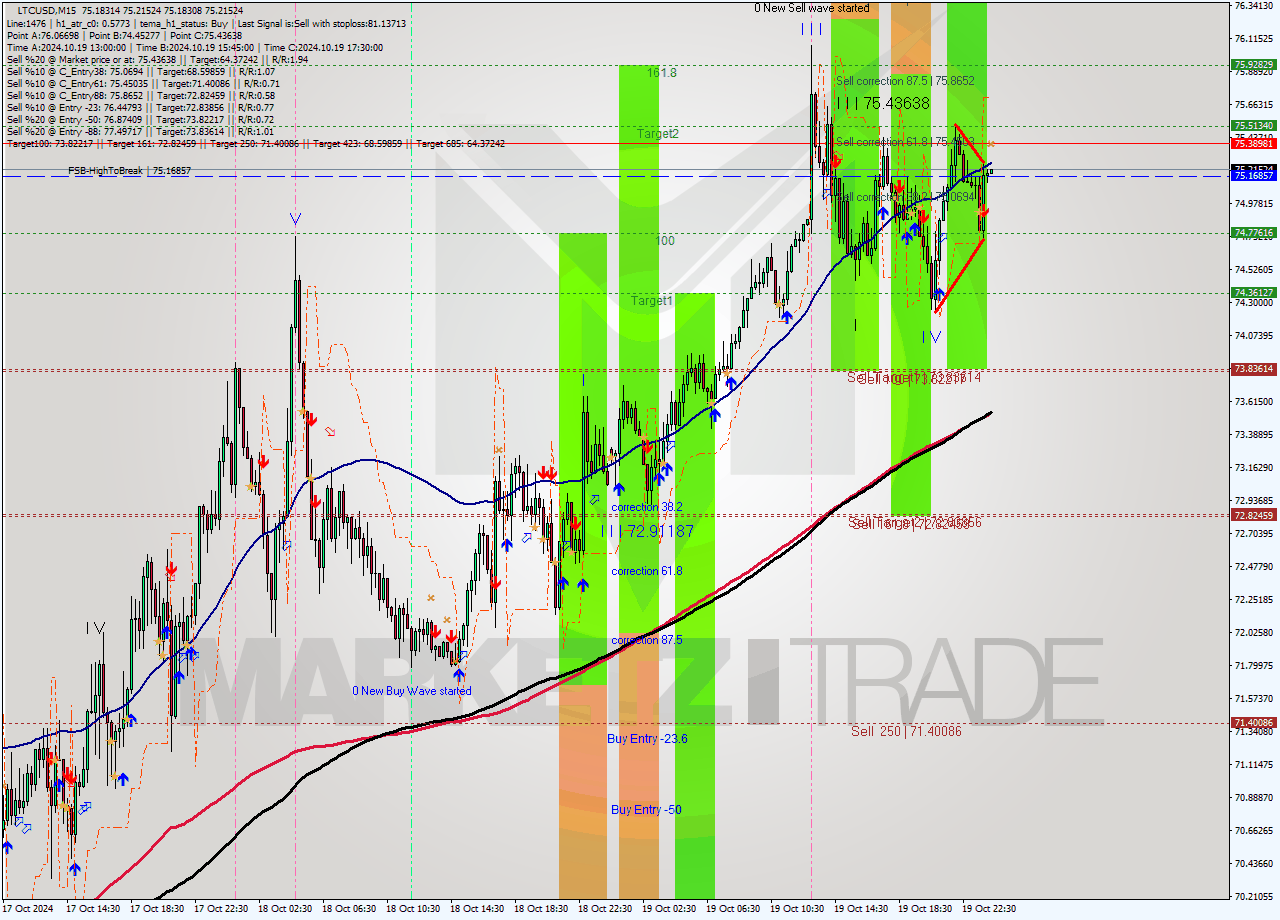Select the blue 'correction 87.5' label
Viewport: 1280px width, 920px height.
pyautogui.click(x=647, y=639)
